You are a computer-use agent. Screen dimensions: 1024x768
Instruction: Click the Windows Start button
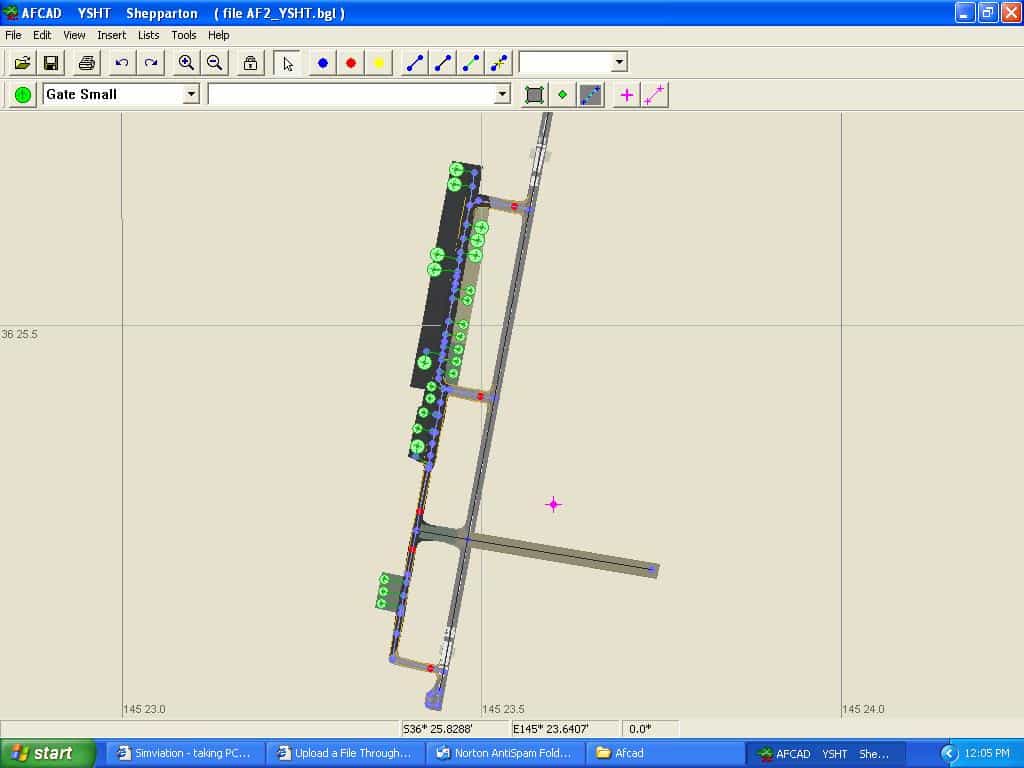pyautogui.click(x=48, y=753)
